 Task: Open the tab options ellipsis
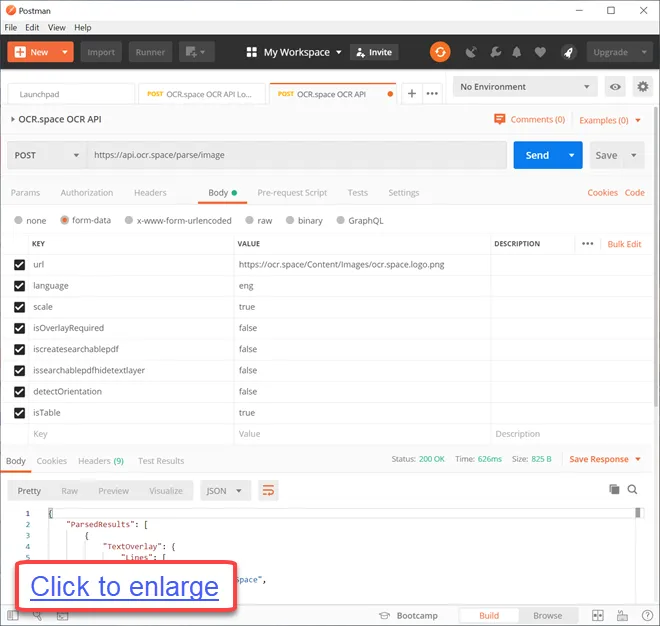432,93
